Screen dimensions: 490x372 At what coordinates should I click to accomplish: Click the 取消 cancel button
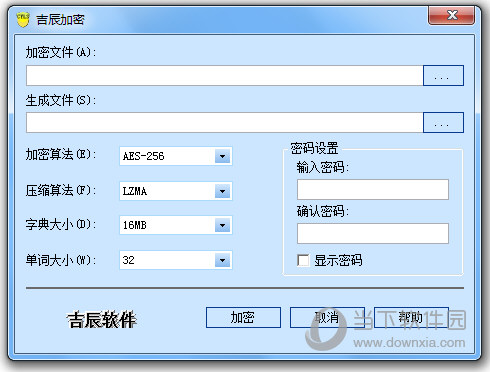click(327, 317)
